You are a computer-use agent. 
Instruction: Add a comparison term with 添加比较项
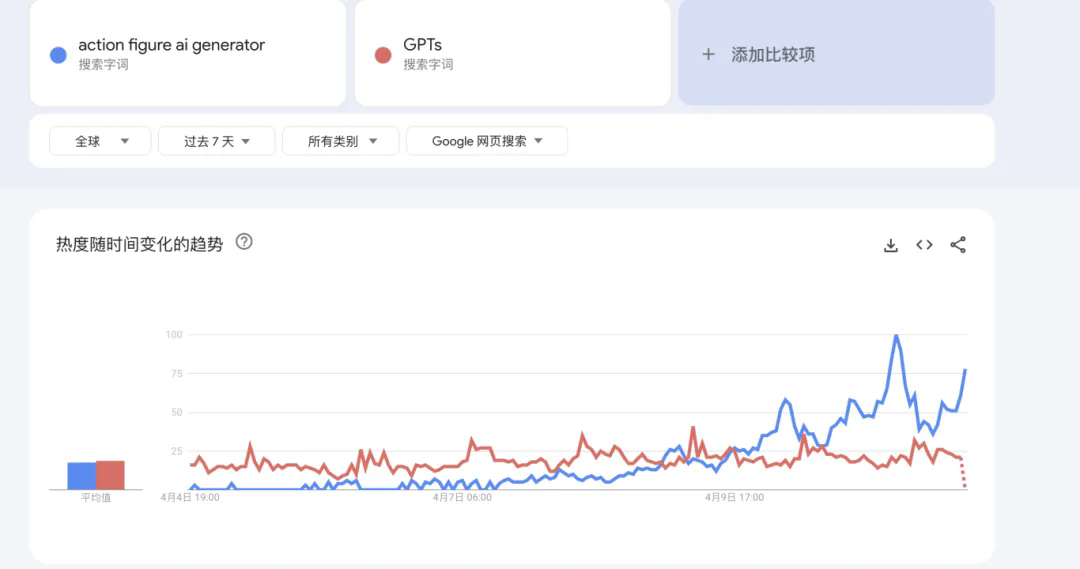[836, 53]
